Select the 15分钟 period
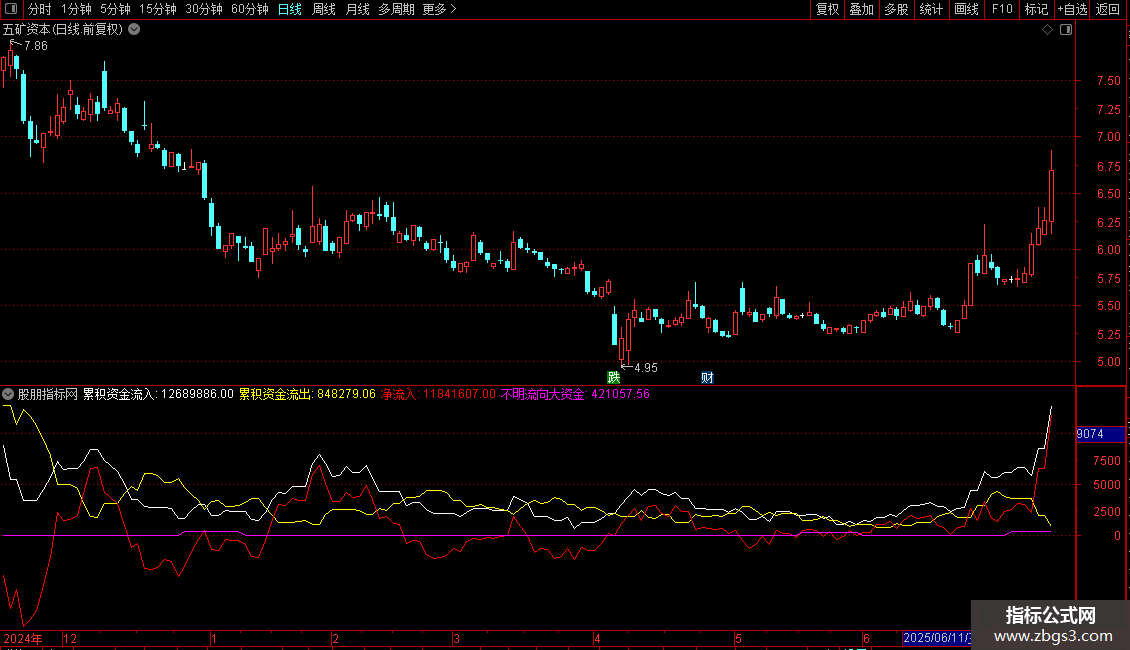1130x650 pixels. click(158, 9)
